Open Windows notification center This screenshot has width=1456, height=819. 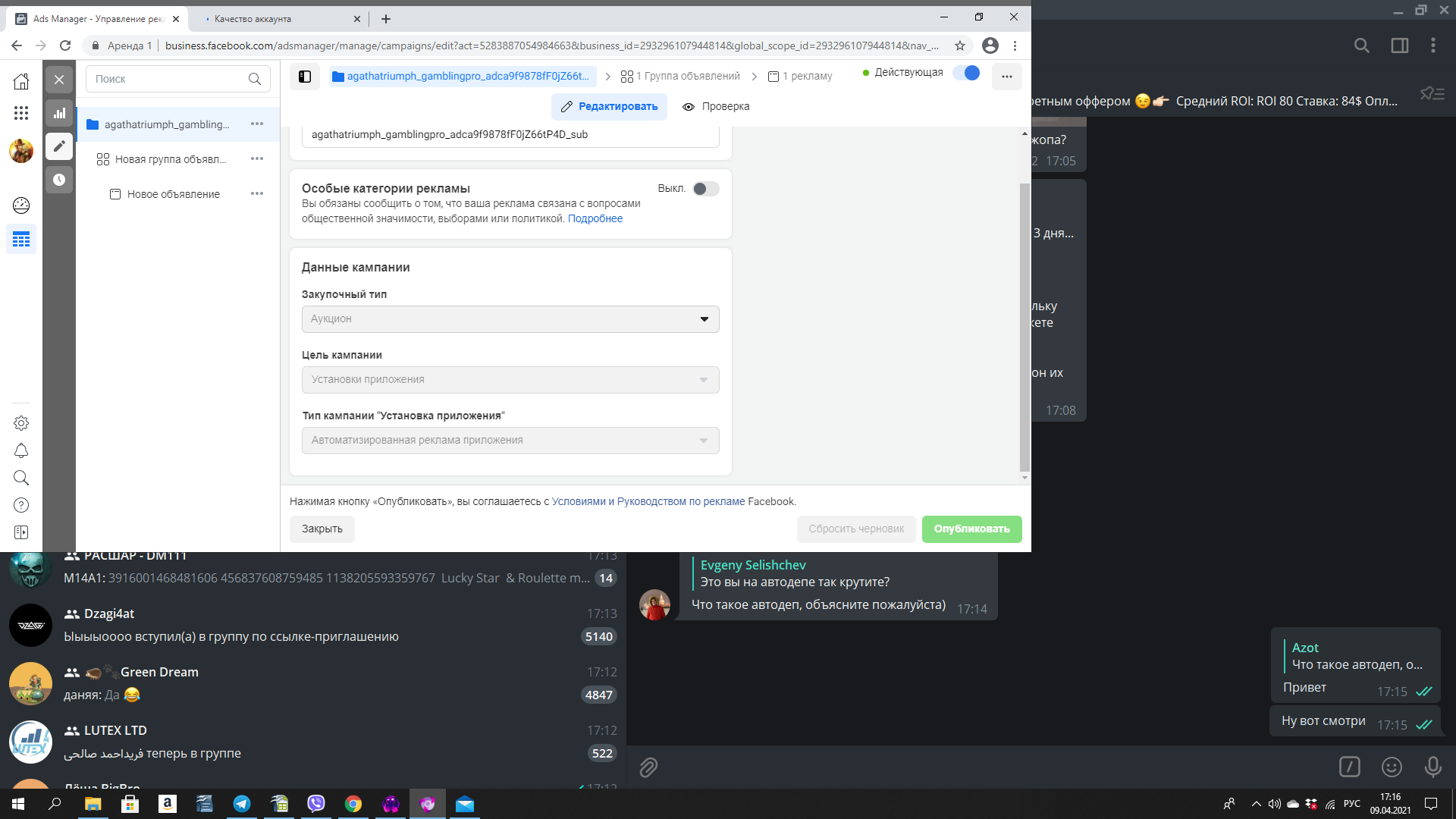coord(1431,804)
